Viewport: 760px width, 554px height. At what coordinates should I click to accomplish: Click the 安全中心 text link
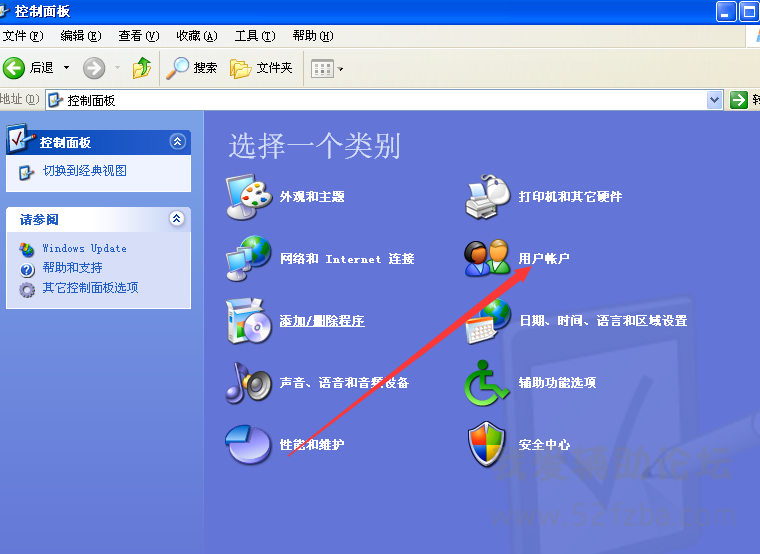(x=544, y=444)
